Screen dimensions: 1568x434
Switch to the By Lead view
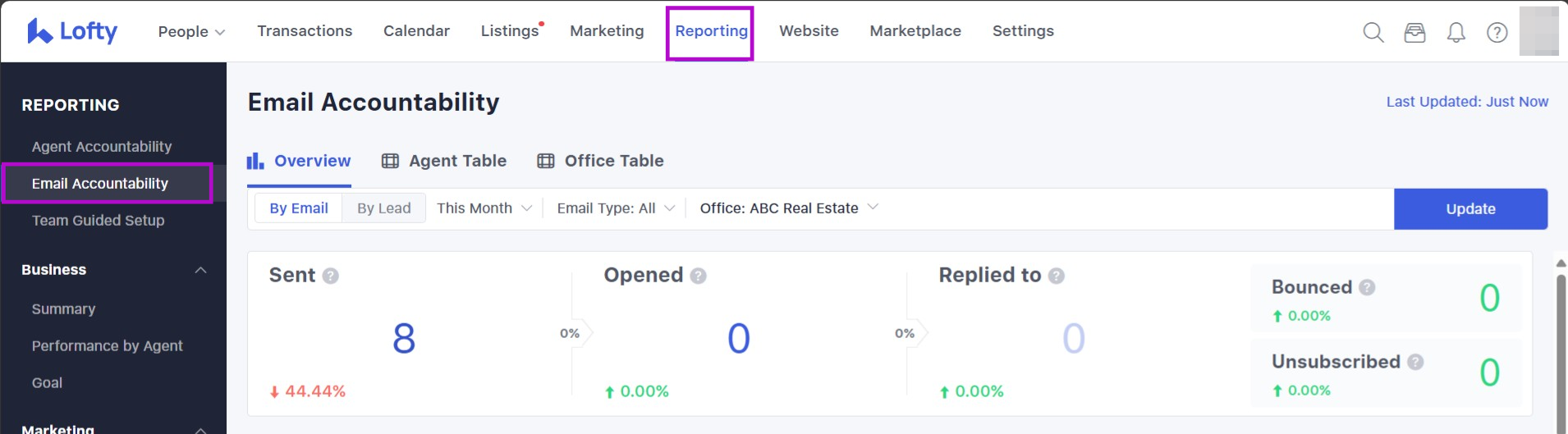(383, 208)
